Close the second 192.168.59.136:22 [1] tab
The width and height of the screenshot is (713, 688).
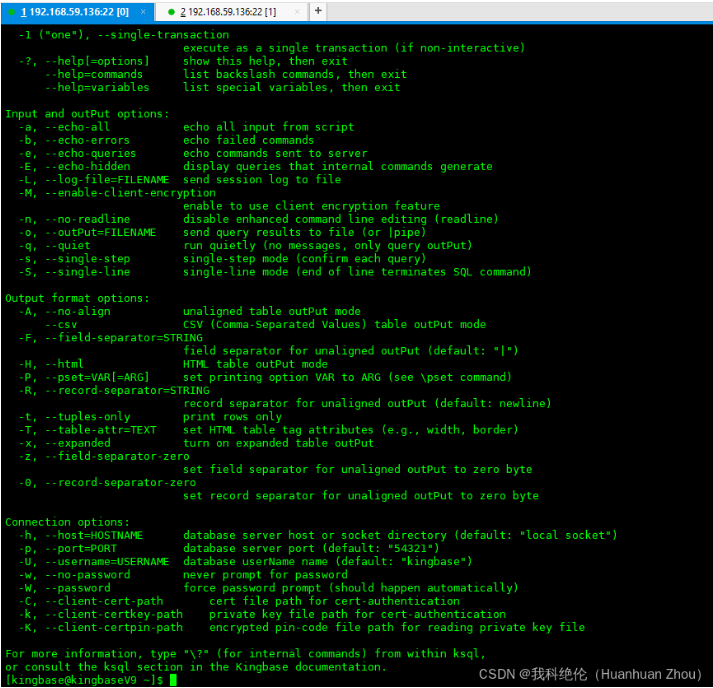click(x=297, y=12)
